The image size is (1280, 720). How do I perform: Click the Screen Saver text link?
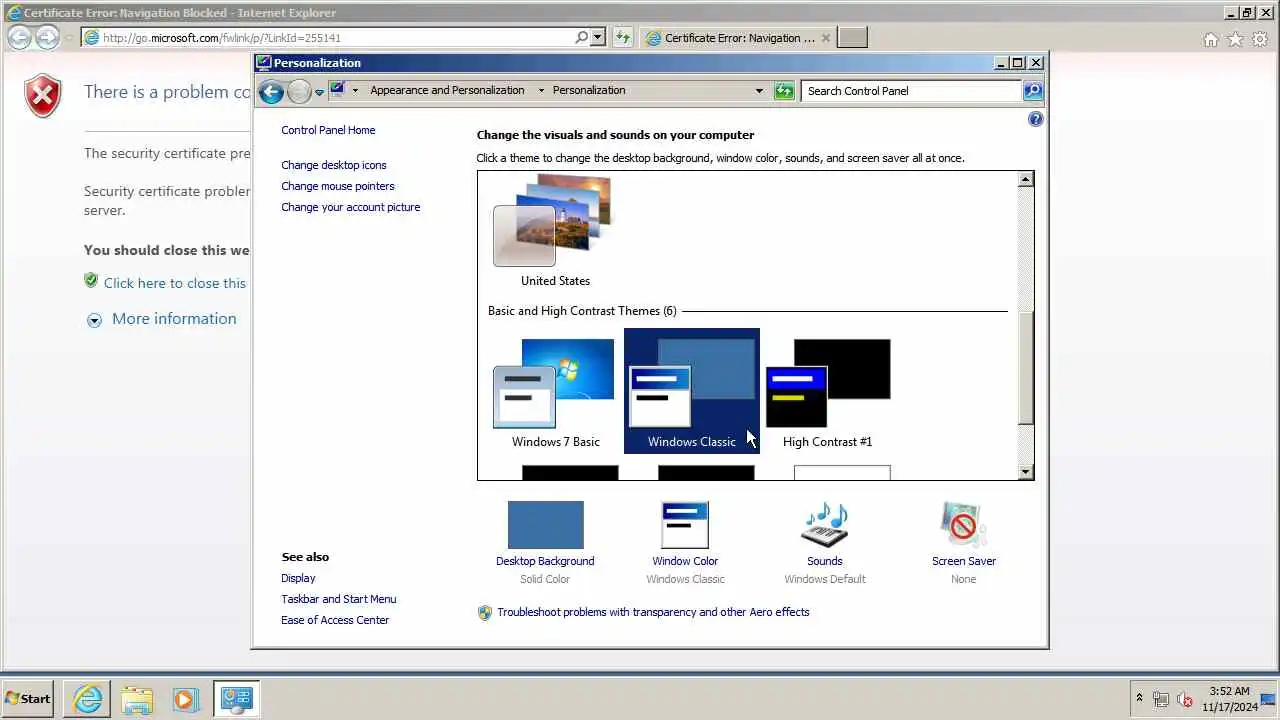(964, 561)
